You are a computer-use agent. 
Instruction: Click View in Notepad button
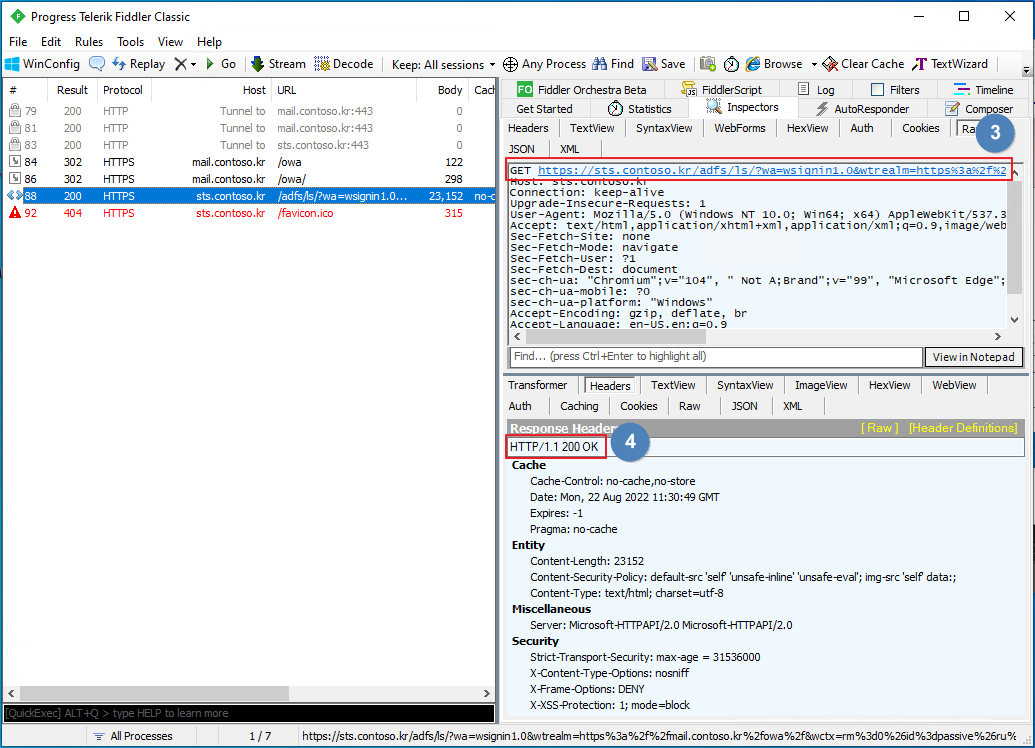click(x=973, y=357)
